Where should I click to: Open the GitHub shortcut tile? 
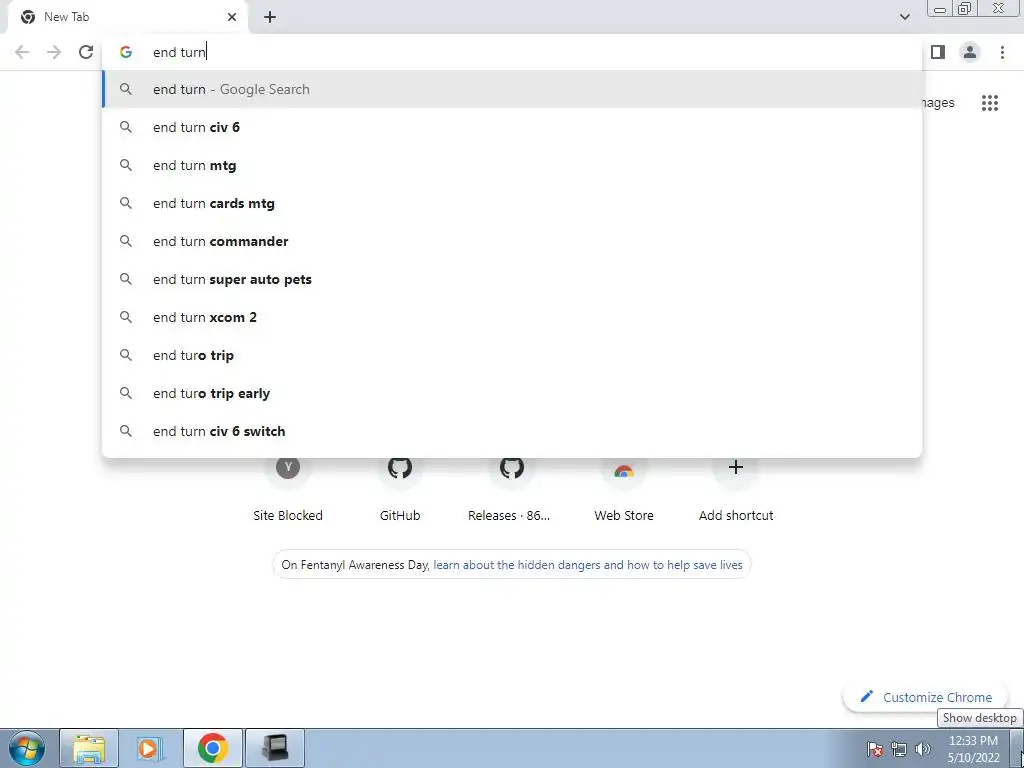click(x=400, y=490)
